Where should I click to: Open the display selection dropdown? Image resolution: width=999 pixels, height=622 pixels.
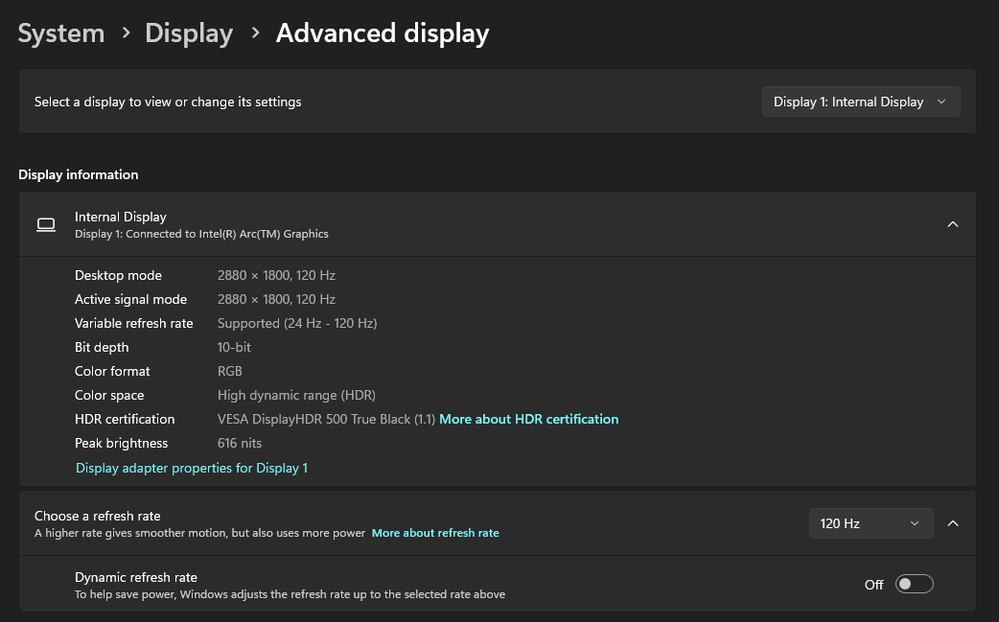(860, 101)
